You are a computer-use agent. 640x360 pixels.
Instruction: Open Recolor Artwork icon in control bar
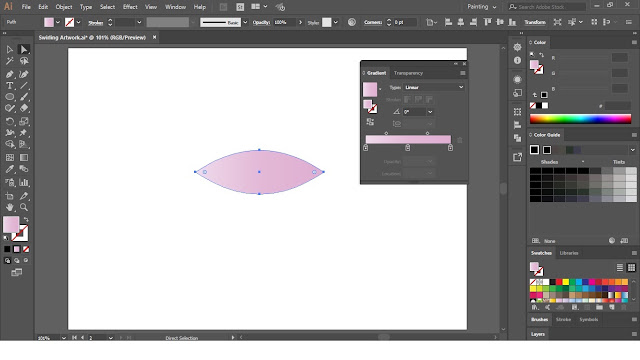coord(352,22)
